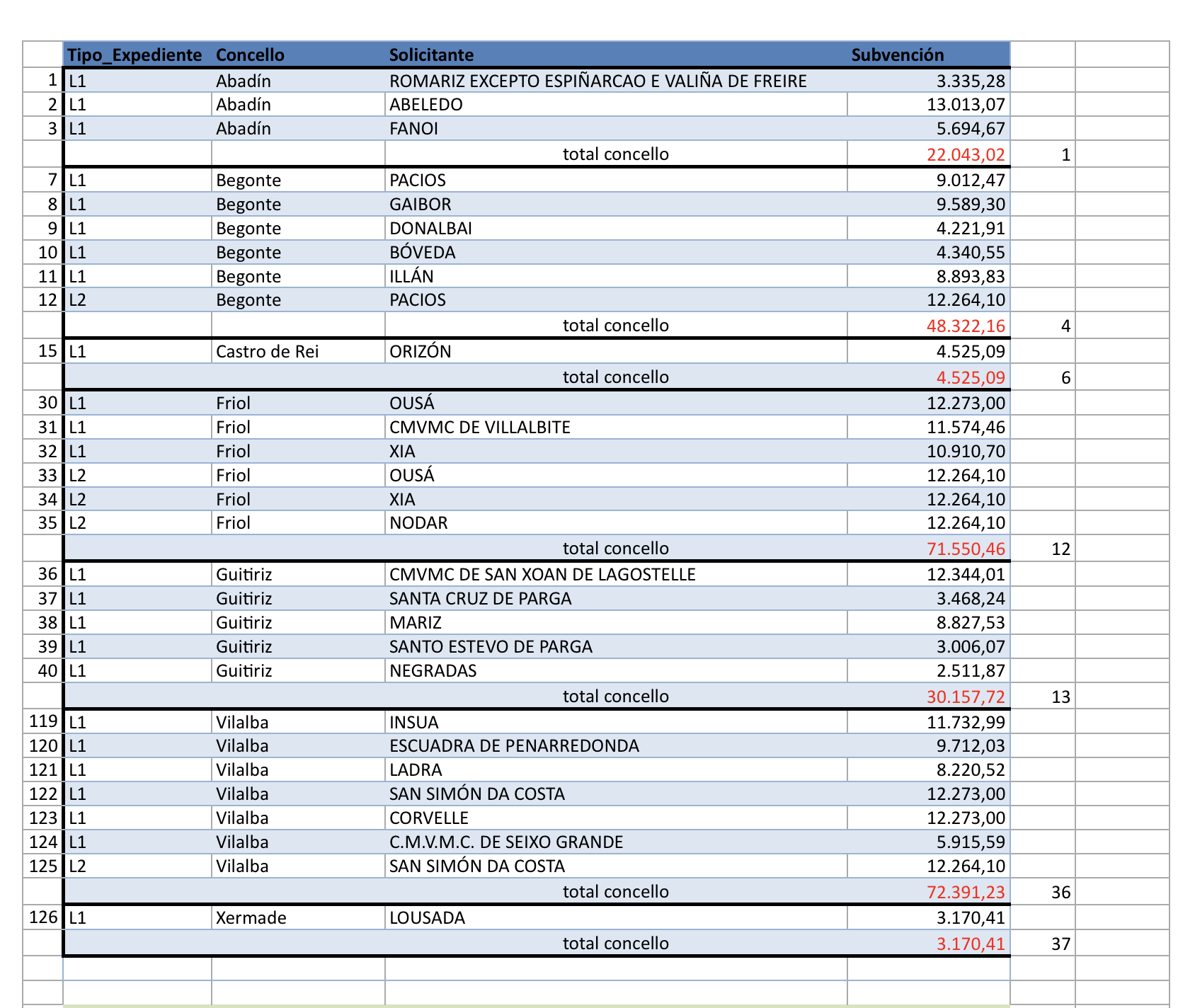Screen dimensions: 1178x1008
Task: Select the MARIZ solicitante cell
Action: 616,623
